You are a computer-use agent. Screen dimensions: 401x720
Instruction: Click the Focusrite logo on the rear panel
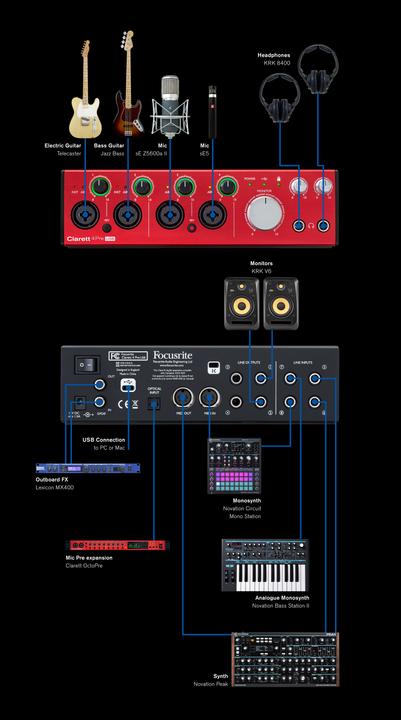[x=173, y=355]
